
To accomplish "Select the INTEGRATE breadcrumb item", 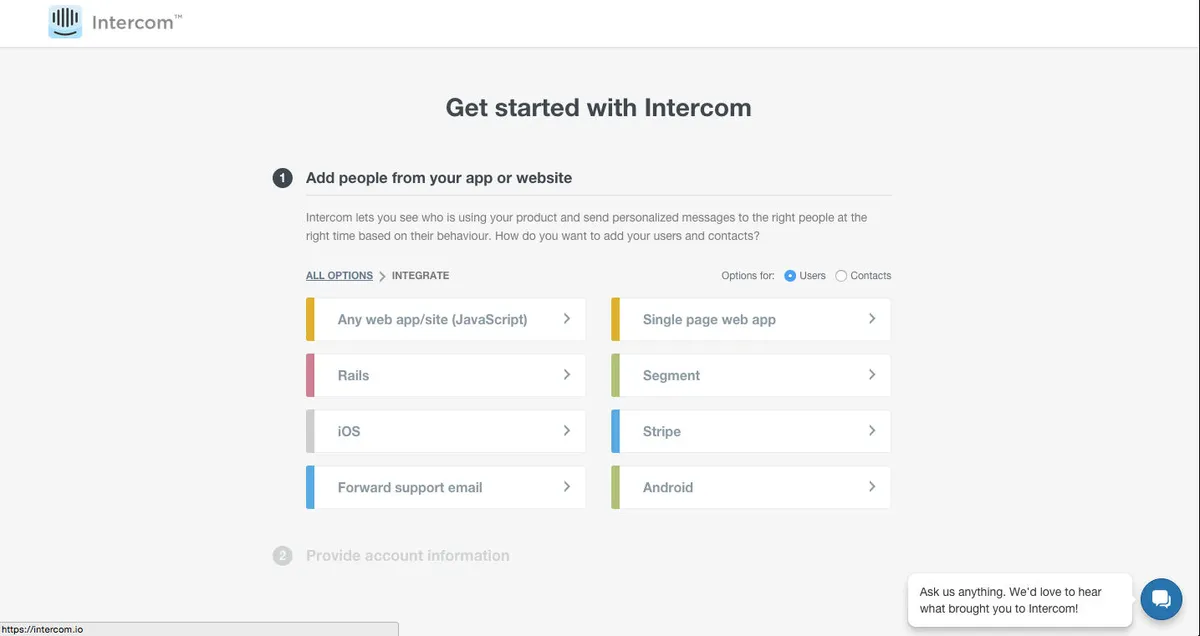I will click(x=420, y=276).
